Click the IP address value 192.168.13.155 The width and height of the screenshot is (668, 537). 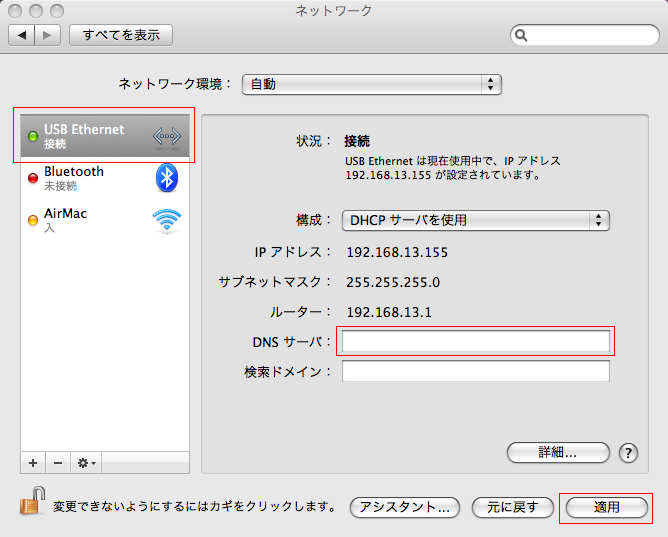click(x=397, y=252)
